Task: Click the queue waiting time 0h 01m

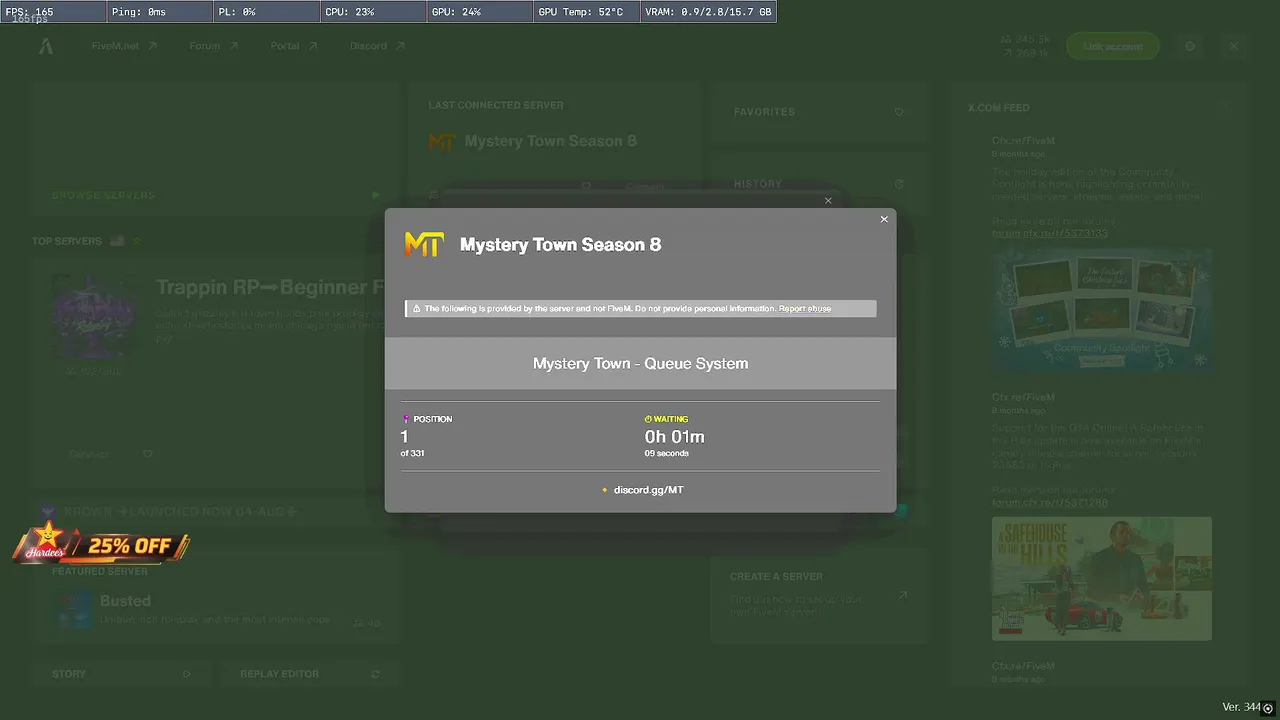Action: click(x=674, y=437)
